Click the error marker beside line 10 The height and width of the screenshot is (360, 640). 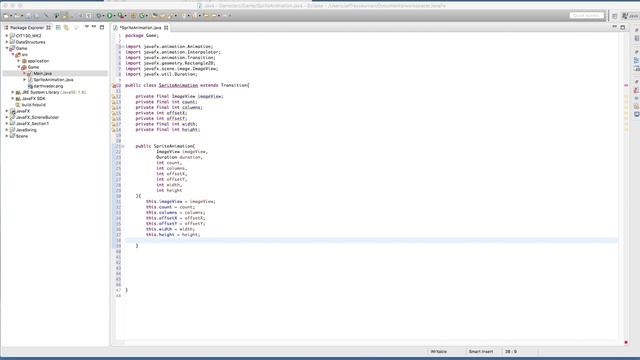coord(114,86)
